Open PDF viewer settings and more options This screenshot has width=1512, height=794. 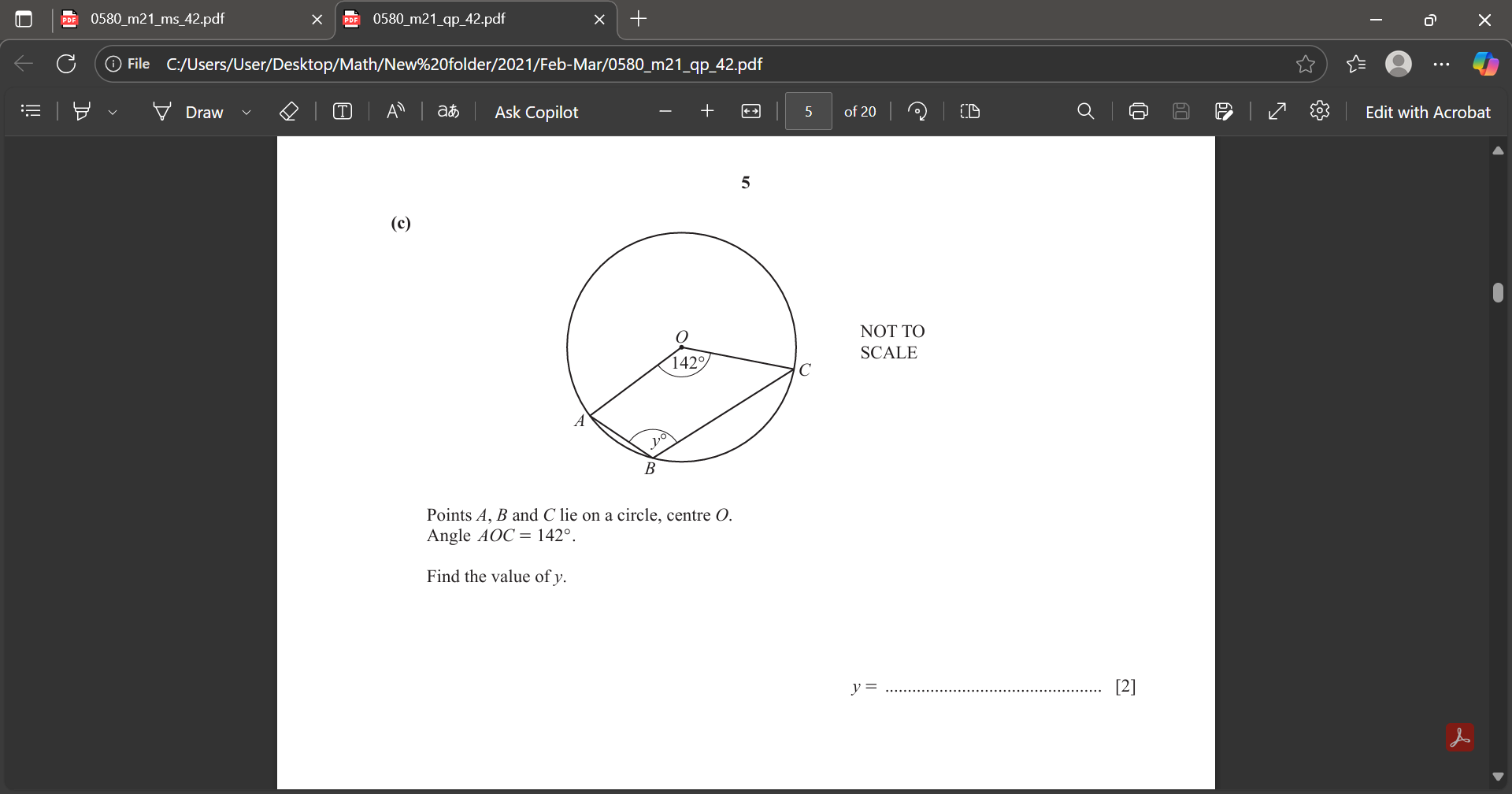point(1321,111)
